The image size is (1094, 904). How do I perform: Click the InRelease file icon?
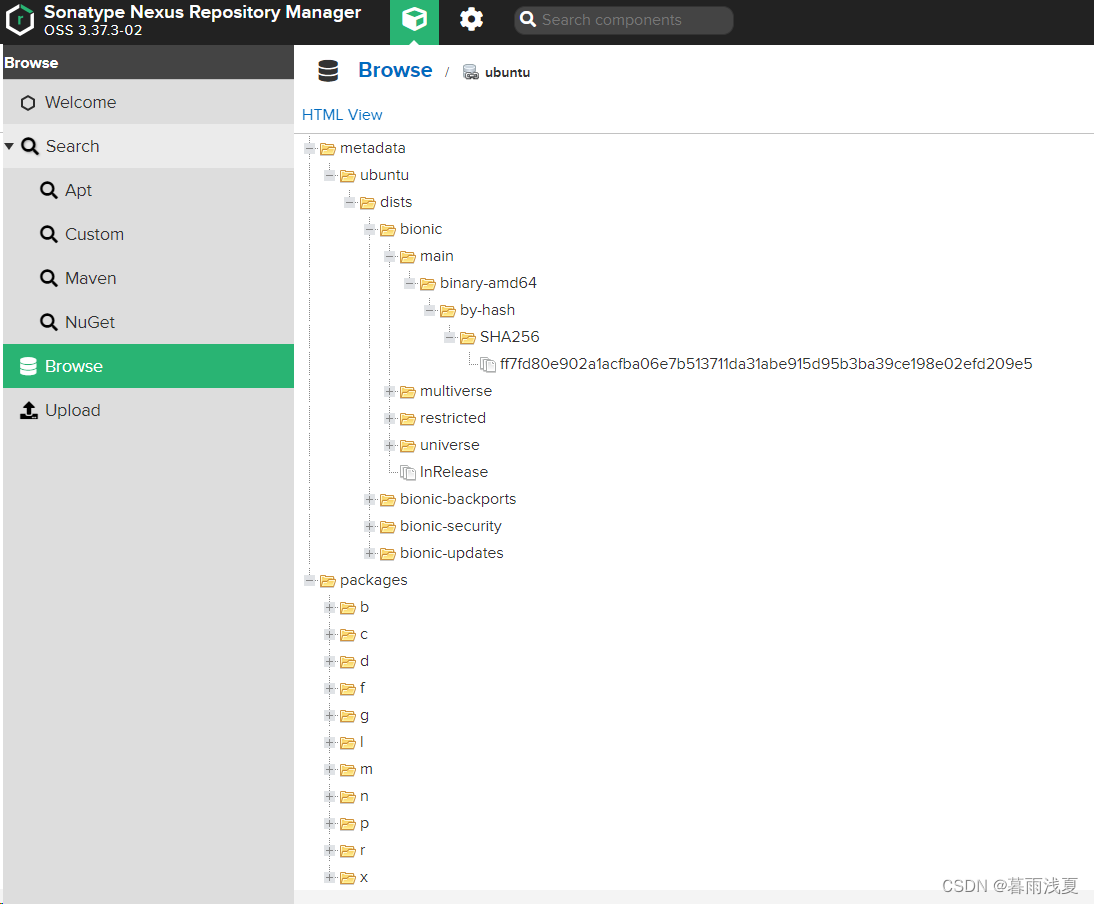(408, 472)
